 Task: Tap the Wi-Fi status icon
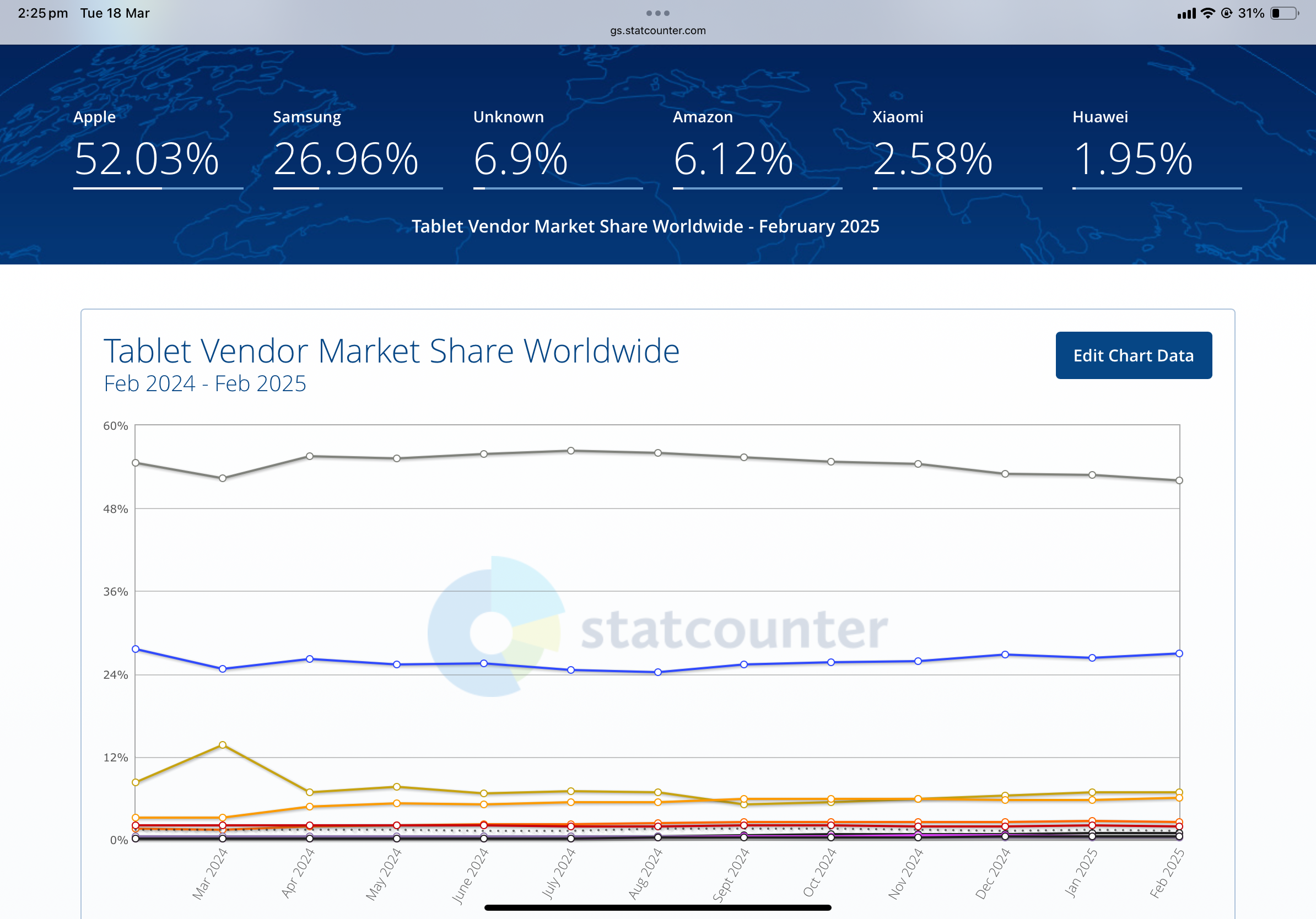point(1207,13)
